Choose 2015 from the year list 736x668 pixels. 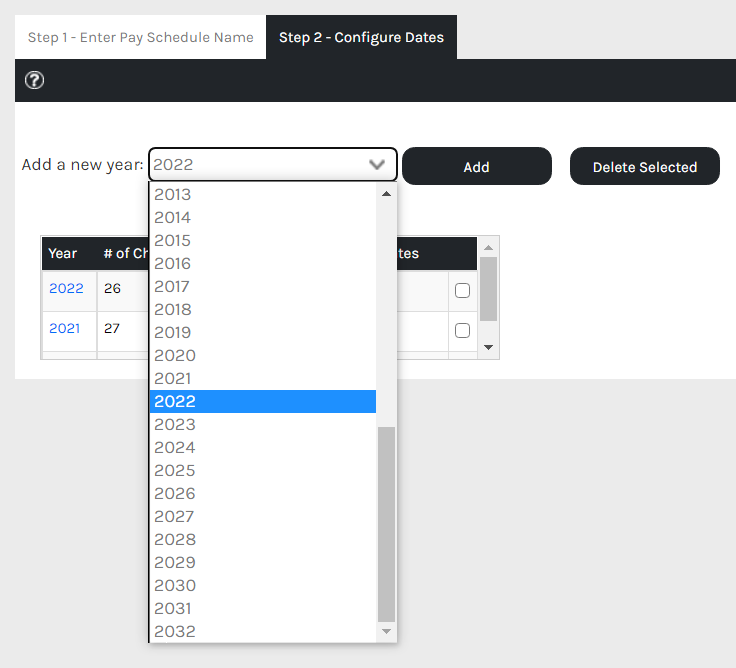(263, 240)
